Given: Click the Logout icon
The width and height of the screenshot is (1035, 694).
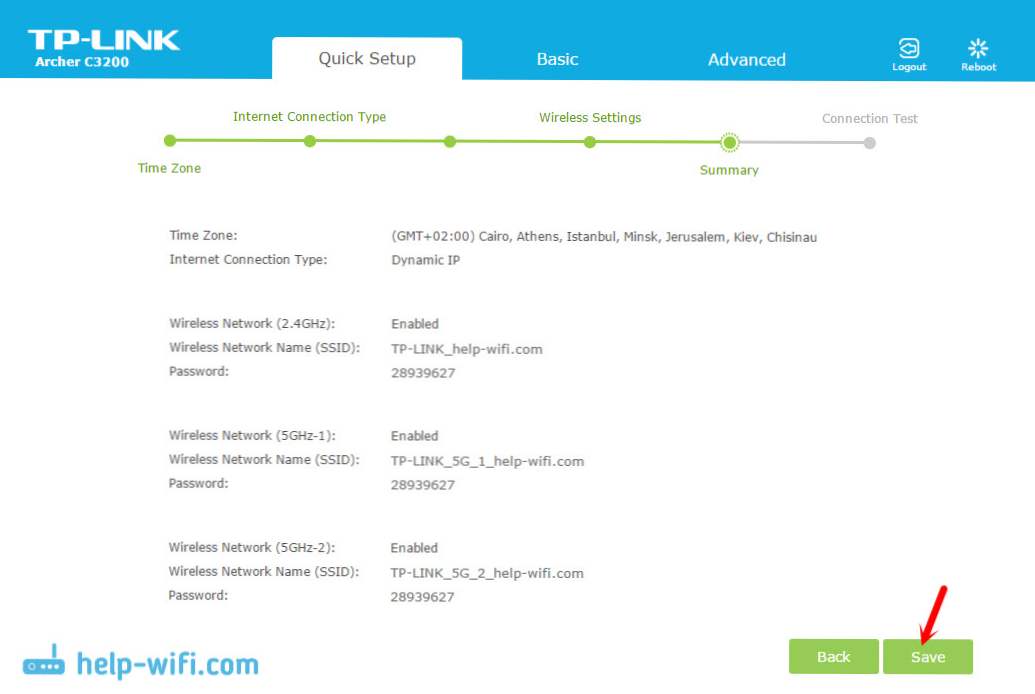Looking at the screenshot, I should click(909, 50).
